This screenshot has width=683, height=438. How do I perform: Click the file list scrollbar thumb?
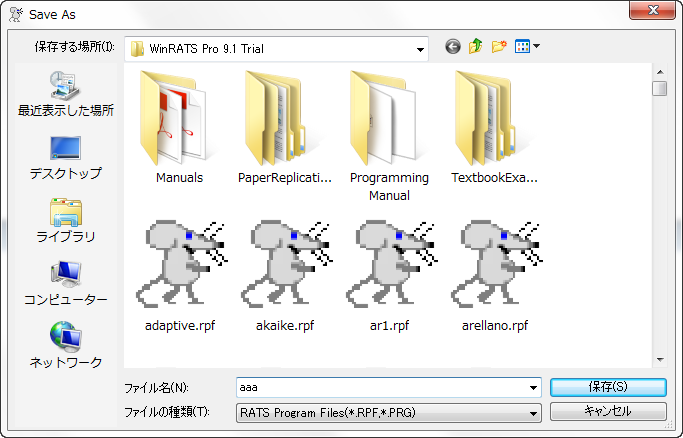(x=660, y=88)
